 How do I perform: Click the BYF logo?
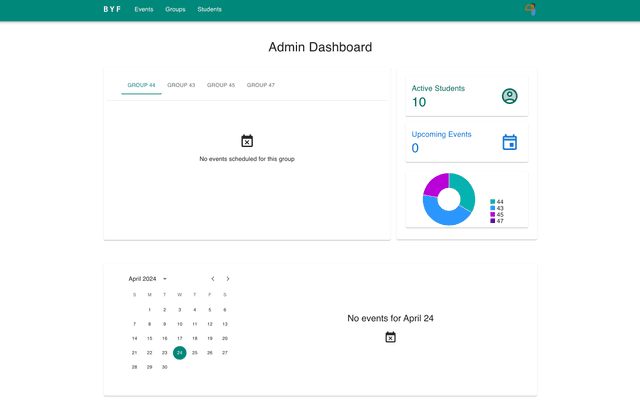coord(112,9)
